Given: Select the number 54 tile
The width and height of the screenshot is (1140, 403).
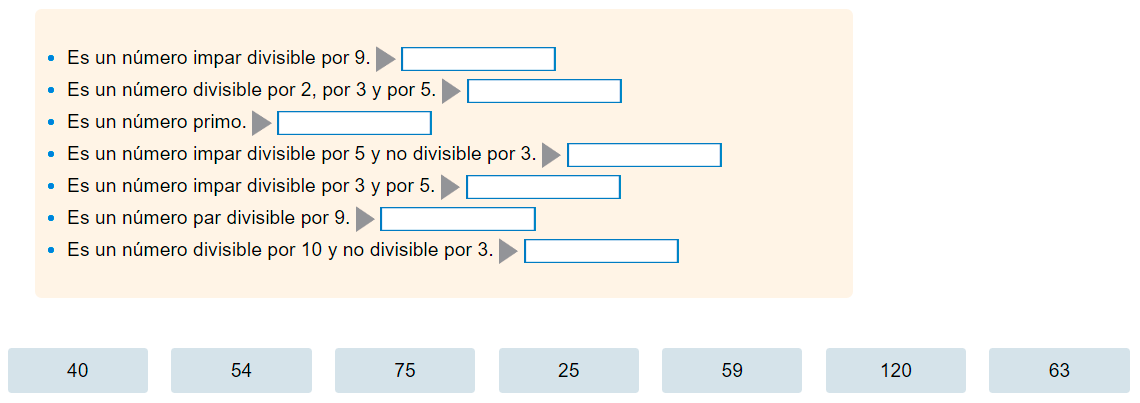Looking at the screenshot, I should point(241,371).
